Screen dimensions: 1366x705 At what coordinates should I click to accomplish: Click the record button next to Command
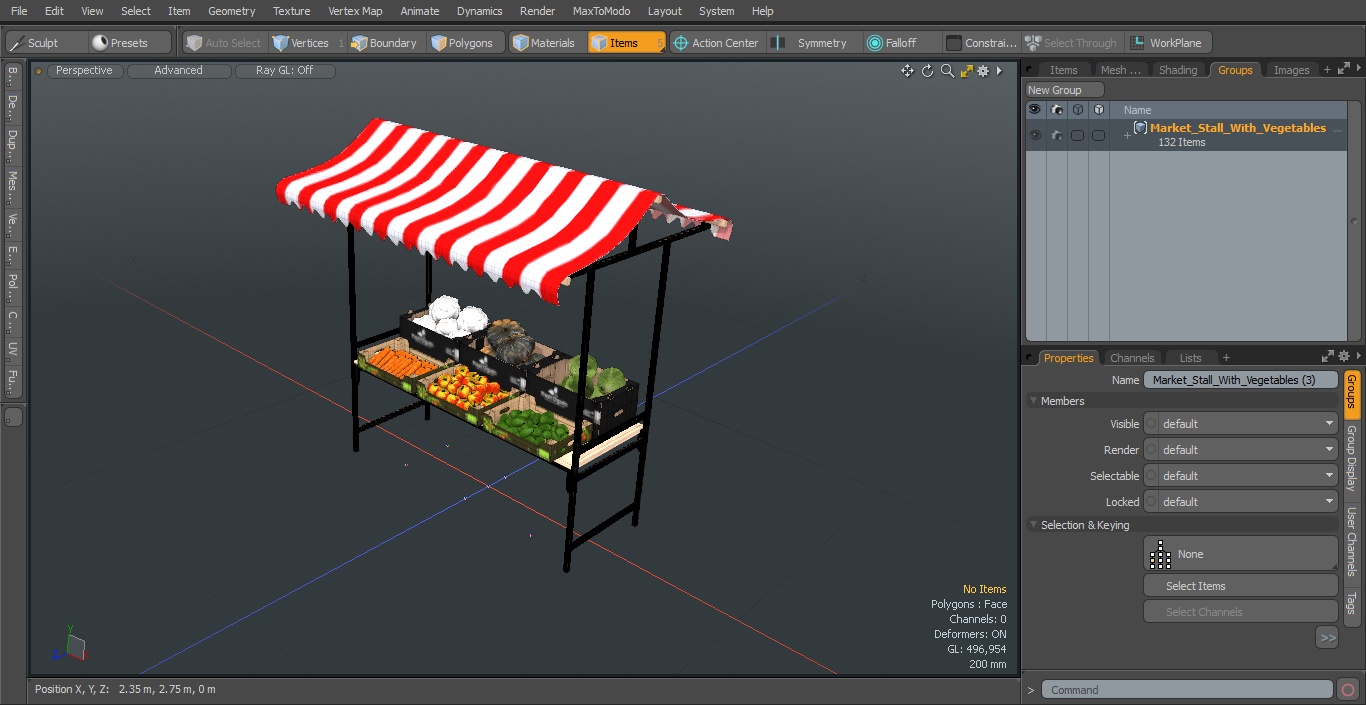[1347, 690]
